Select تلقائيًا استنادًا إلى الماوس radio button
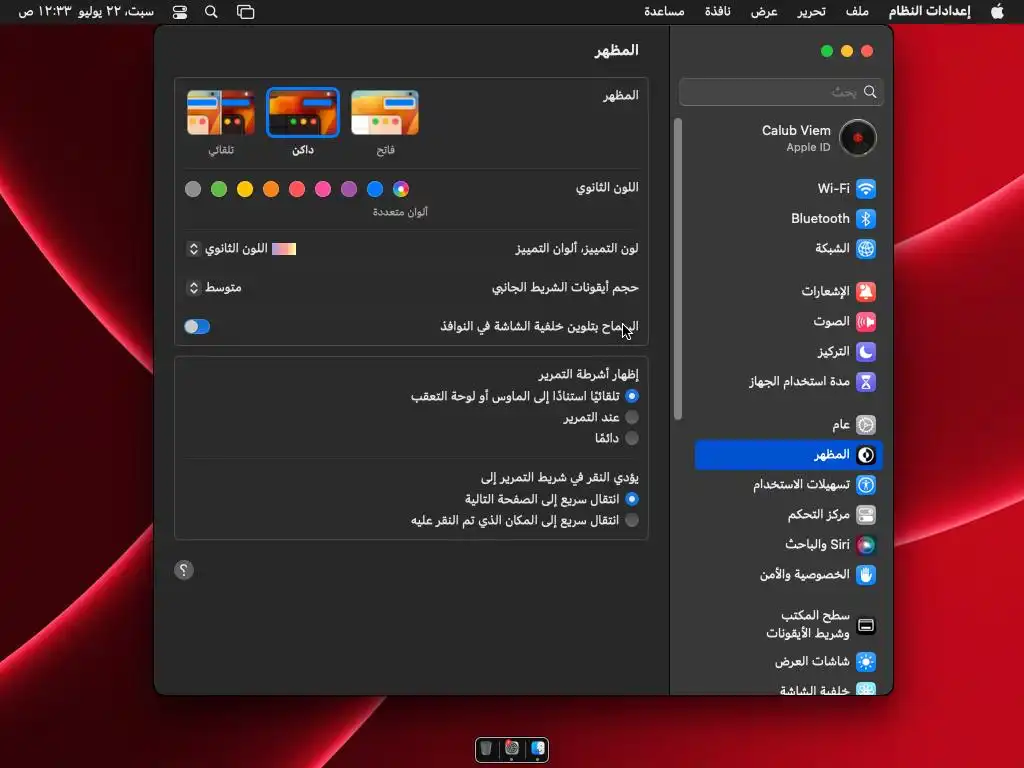The width and height of the screenshot is (1024, 768). (632, 396)
